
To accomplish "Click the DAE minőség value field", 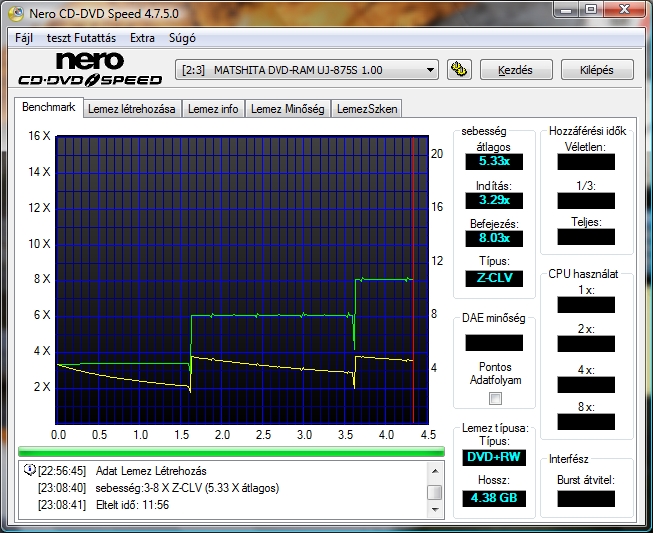I will coord(494,343).
